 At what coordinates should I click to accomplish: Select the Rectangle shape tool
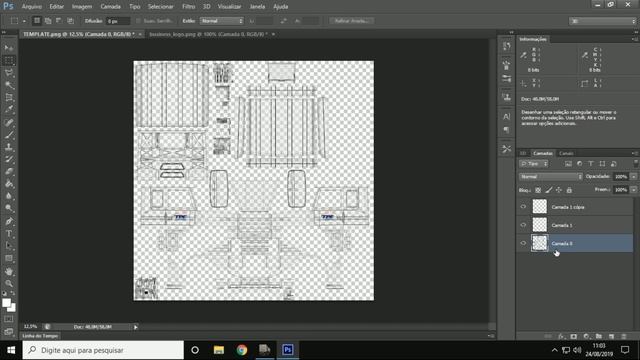[9, 258]
